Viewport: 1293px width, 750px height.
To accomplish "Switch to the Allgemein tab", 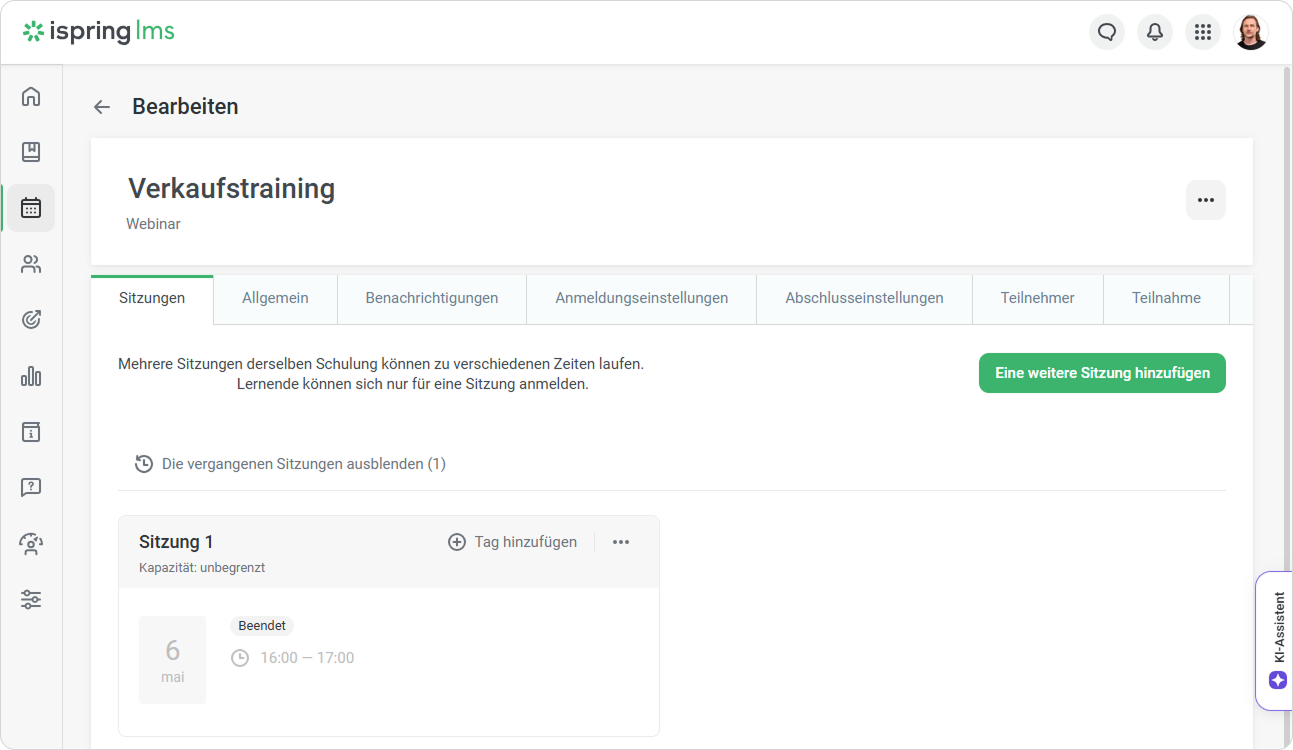I will pos(275,298).
